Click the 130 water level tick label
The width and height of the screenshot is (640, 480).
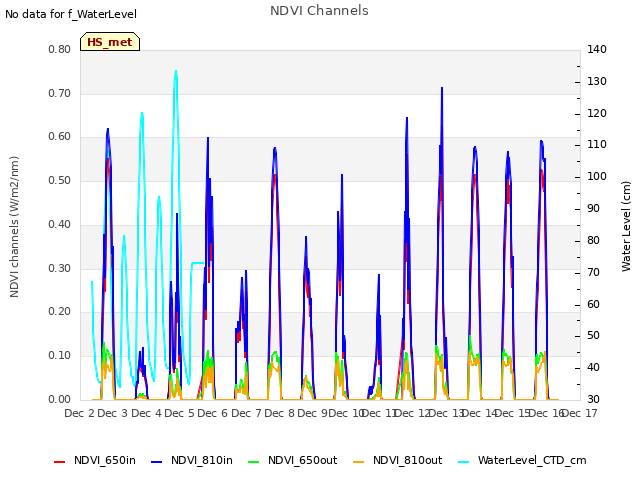(x=597, y=82)
